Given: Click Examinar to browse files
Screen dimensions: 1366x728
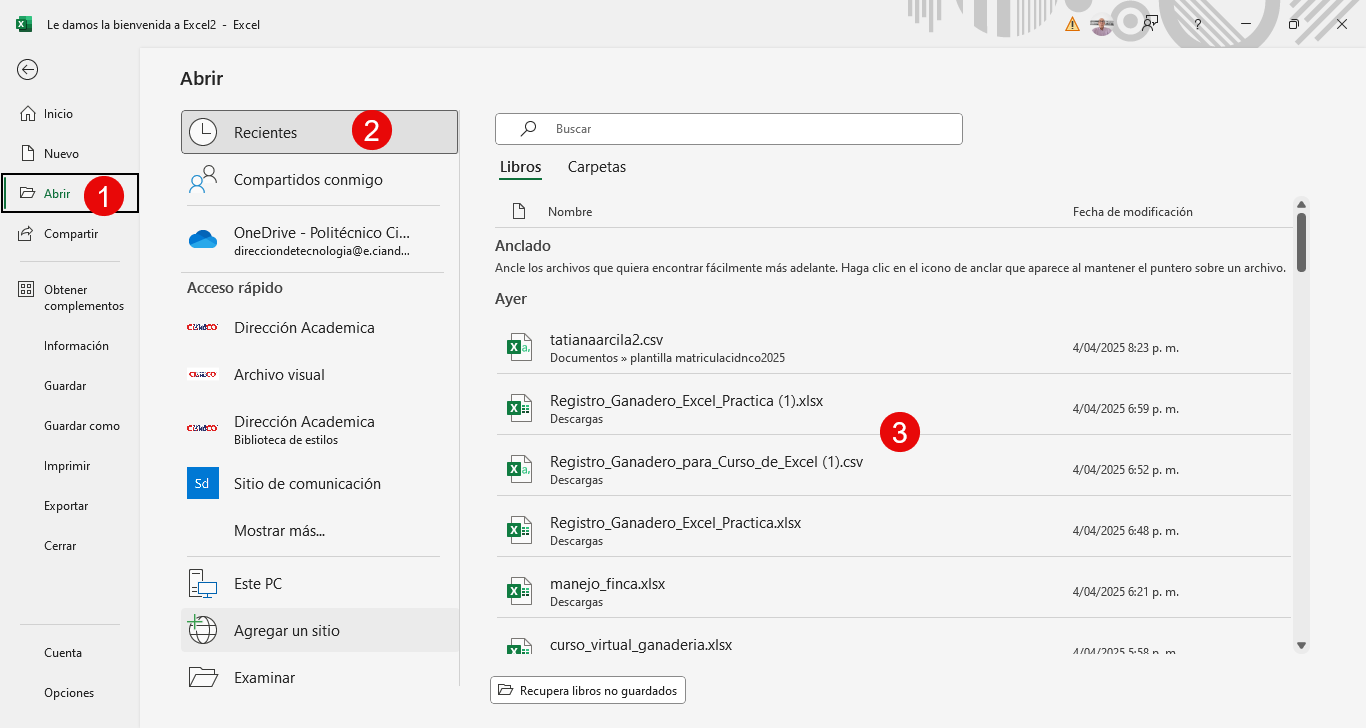Looking at the screenshot, I should (x=319, y=678).
